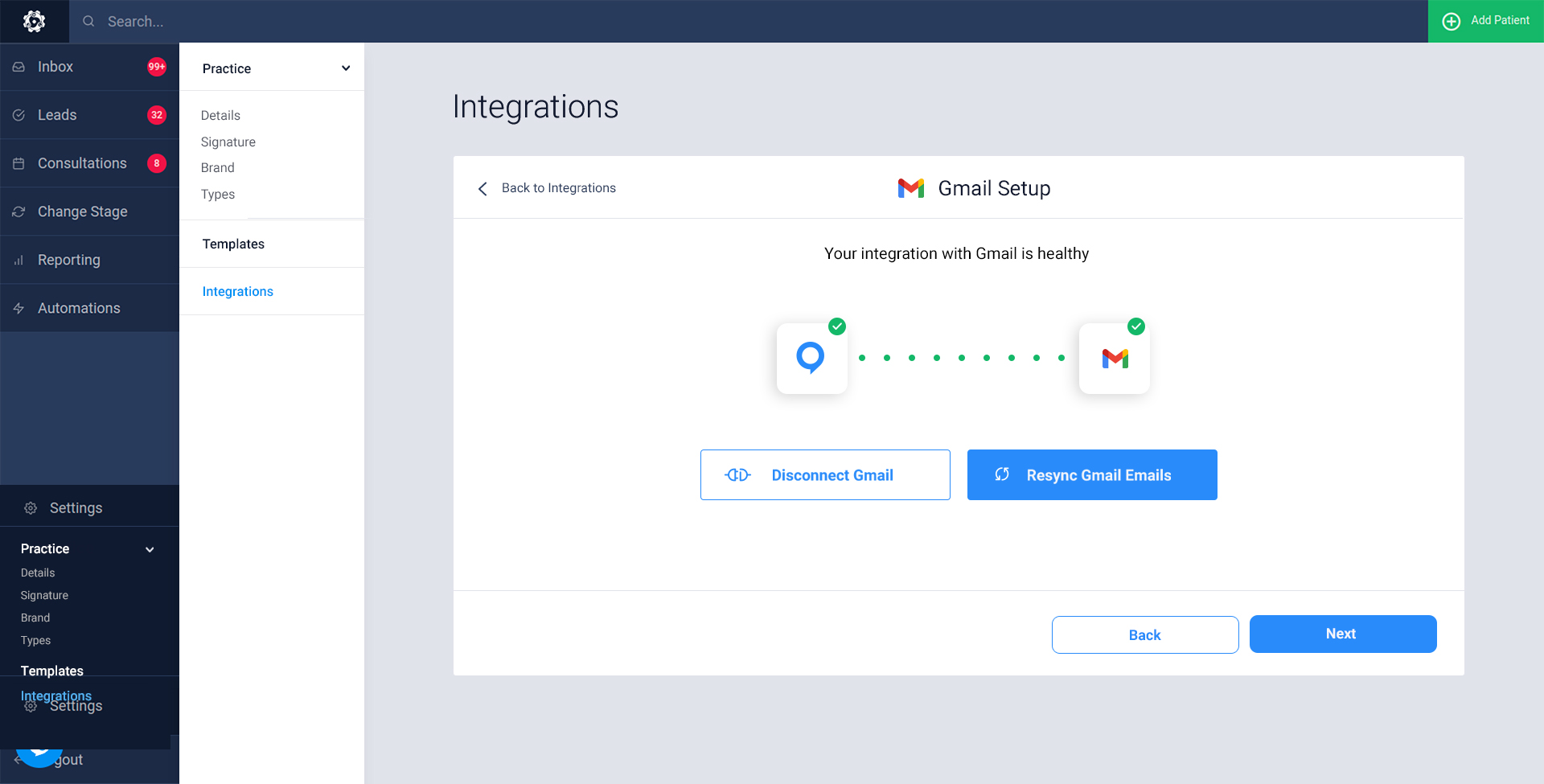
Task: Focus the Search input field
Action: pos(748,21)
